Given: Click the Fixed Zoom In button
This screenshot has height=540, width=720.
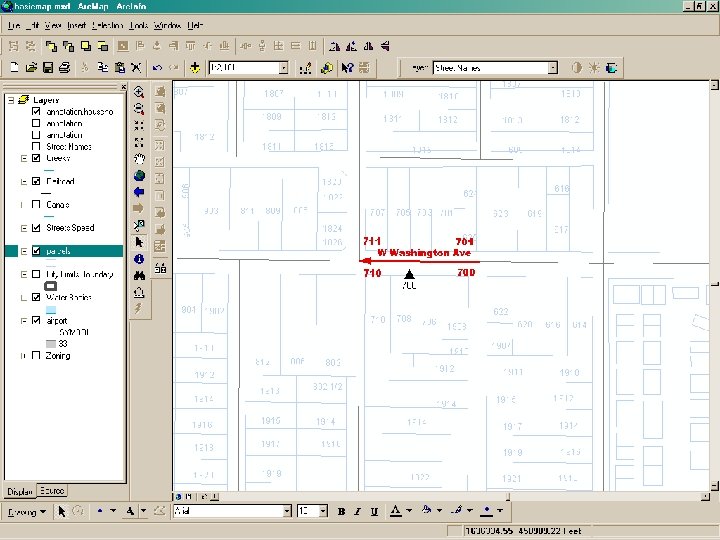Looking at the screenshot, I should (x=139, y=125).
